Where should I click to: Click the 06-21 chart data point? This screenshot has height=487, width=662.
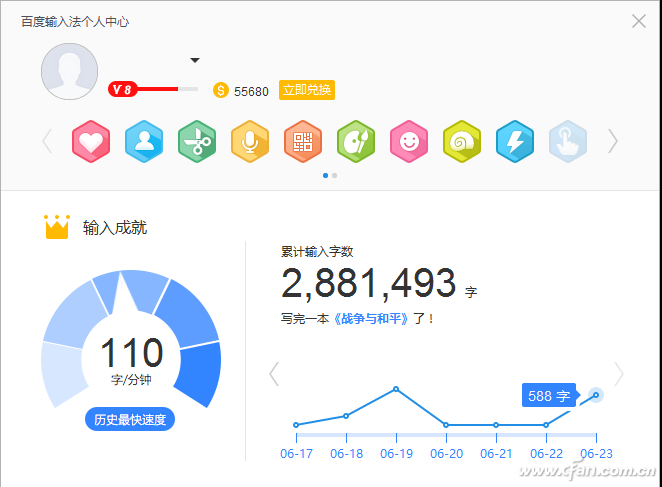496,425
